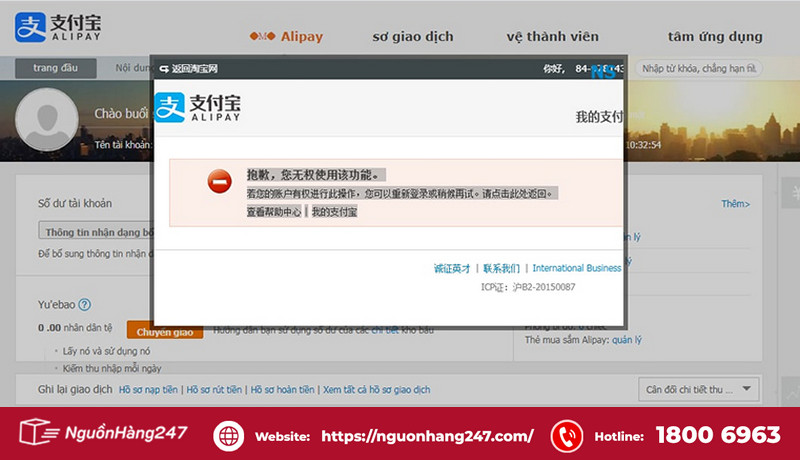Screen dimensions: 800x460
Task: Click the Thông tin nhận dạng bổ sung button
Action: [96, 231]
